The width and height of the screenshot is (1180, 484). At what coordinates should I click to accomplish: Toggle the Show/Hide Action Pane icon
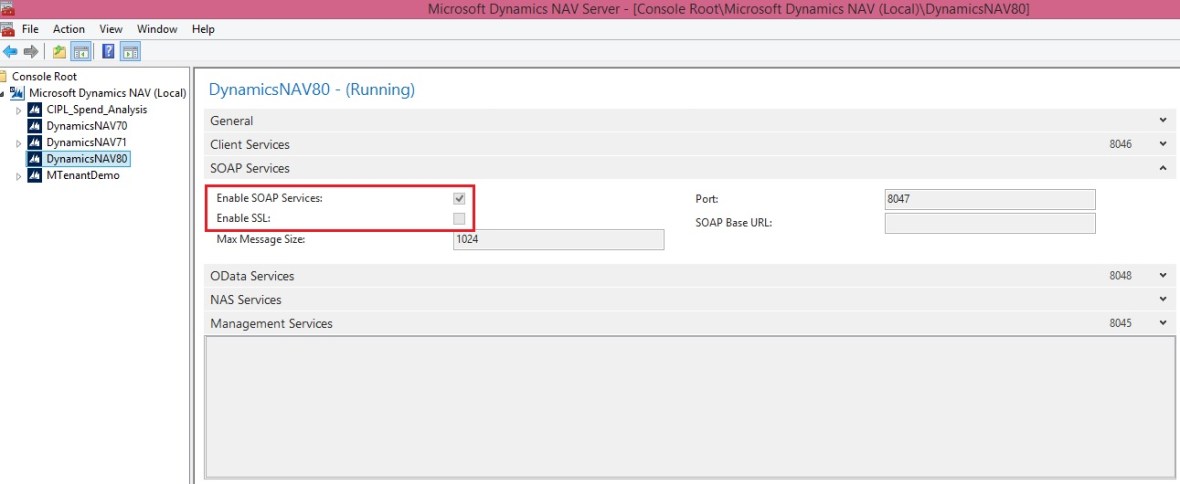tap(130, 52)
